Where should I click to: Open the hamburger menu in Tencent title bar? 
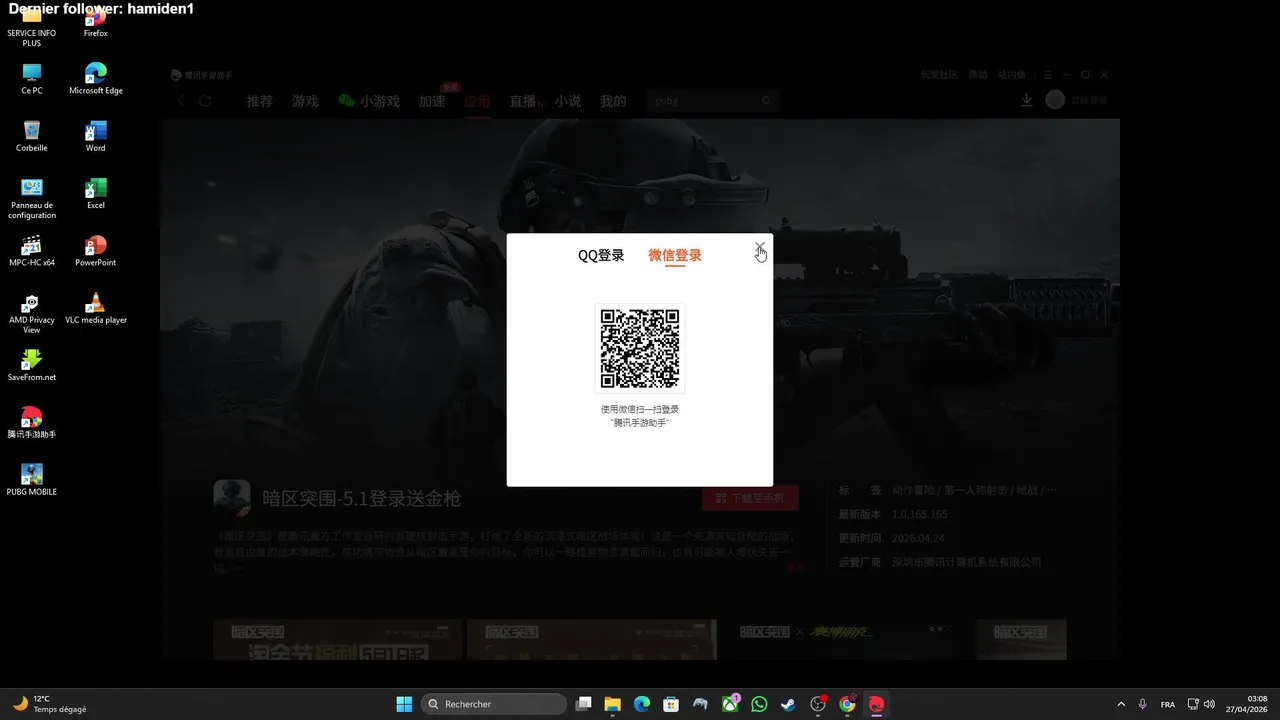pyautogui.click(x=1047, y=75)
